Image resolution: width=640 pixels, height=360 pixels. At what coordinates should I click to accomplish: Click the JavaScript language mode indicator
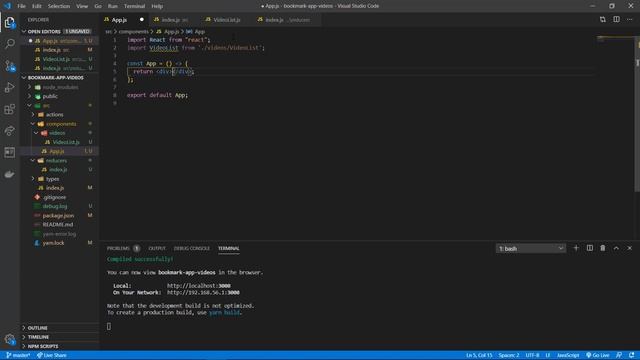568,355
